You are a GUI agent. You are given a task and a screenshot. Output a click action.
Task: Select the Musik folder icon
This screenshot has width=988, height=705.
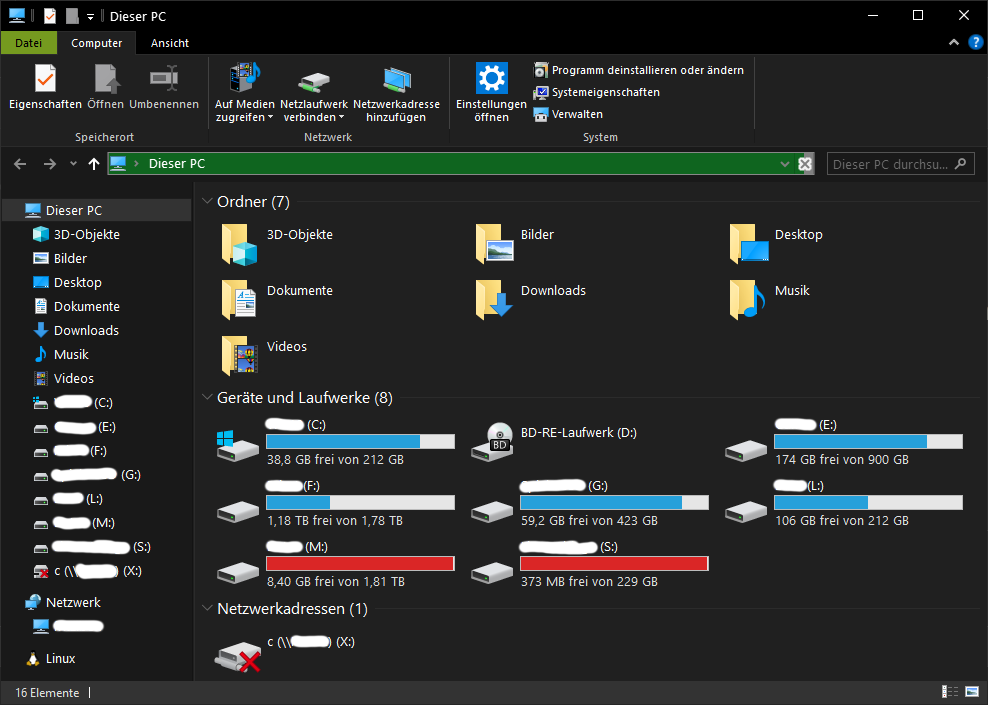tap(749, 301)
